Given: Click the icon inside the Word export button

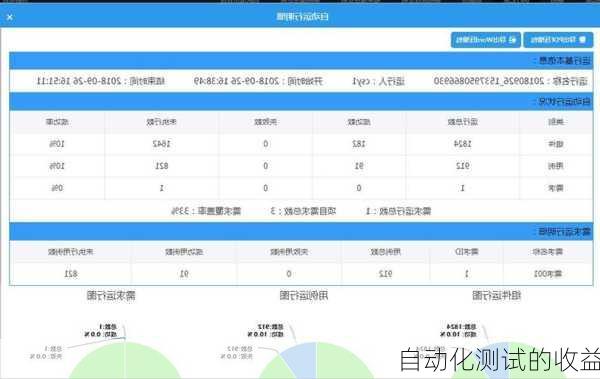Looking at the screenshot, I should [x=513, y=40].
